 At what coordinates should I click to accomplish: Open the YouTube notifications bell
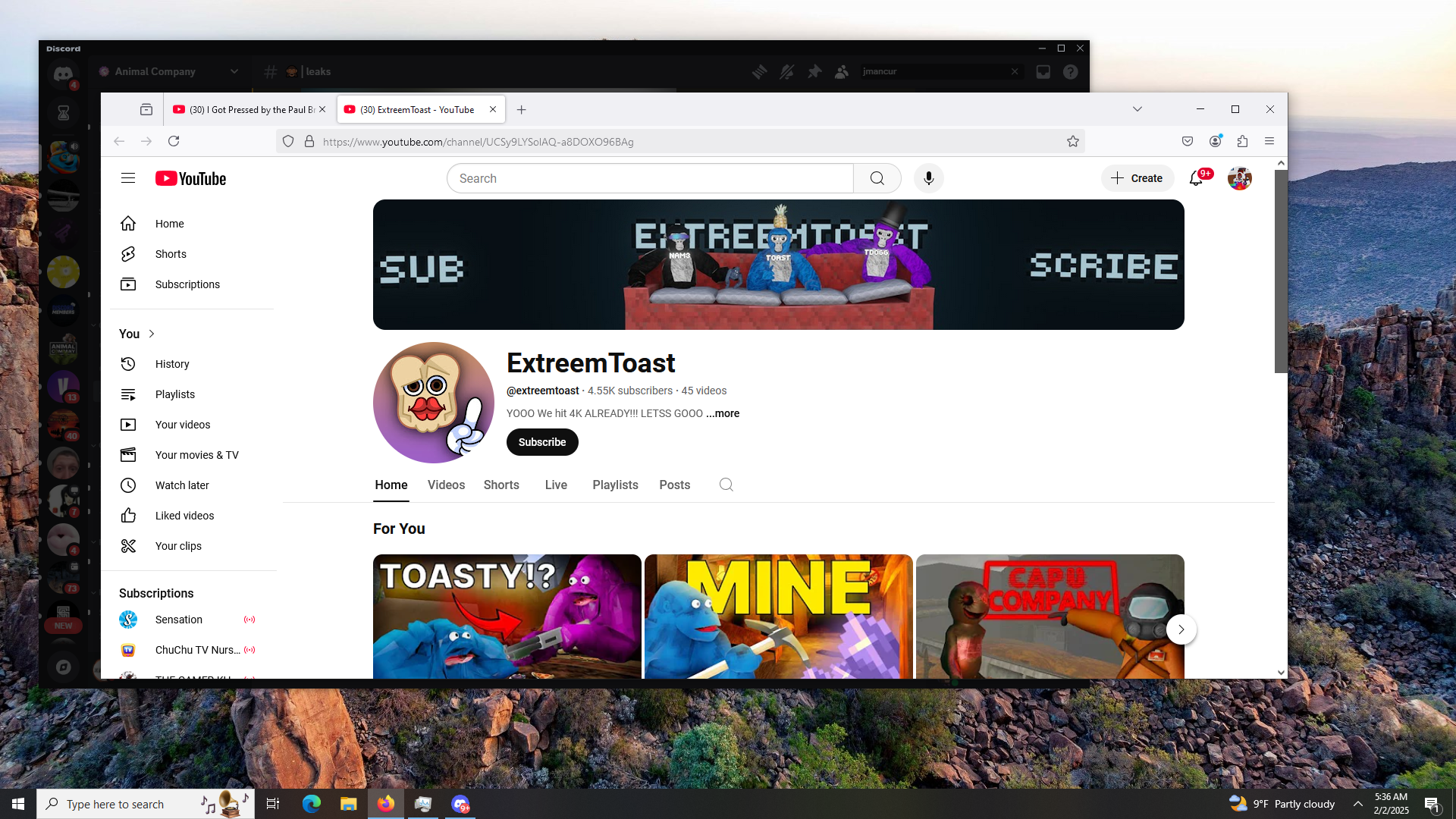1196,178
